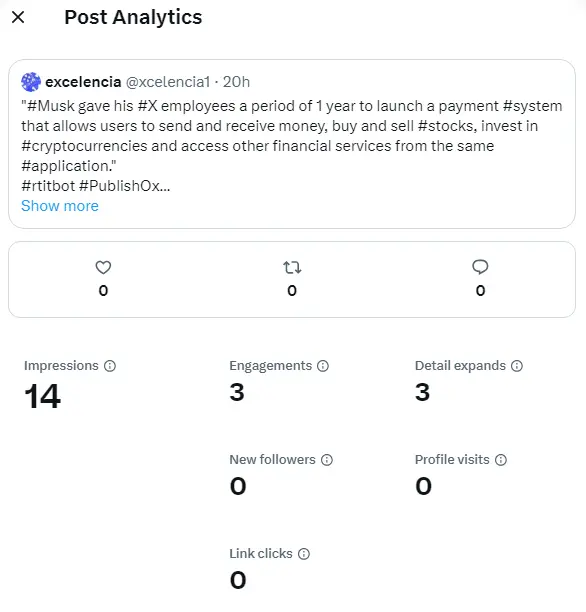Open the Impressions info icon
This screenshot has width=586, height=612.
point(110,366)
